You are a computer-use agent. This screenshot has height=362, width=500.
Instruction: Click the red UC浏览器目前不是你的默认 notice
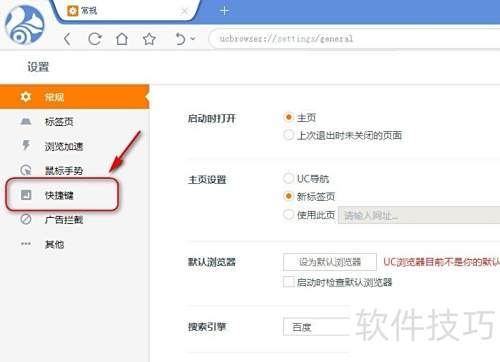[442, 262]
